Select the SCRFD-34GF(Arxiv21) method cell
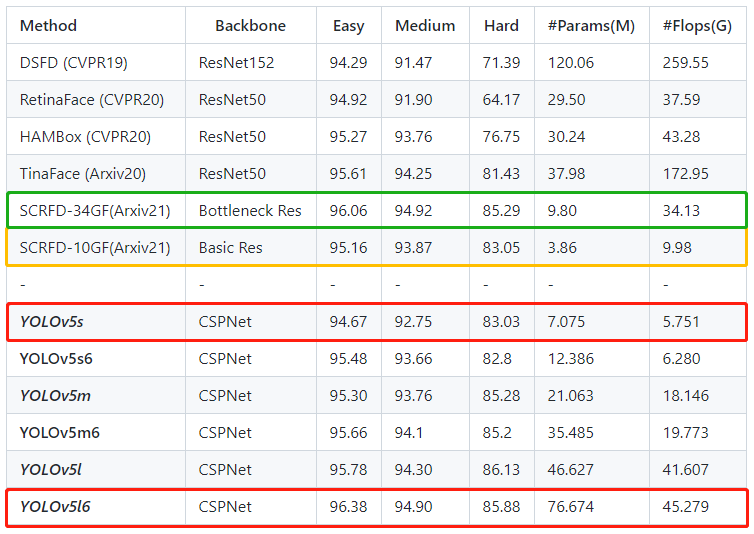Viewport: 754px width, 534px height. 95,211
